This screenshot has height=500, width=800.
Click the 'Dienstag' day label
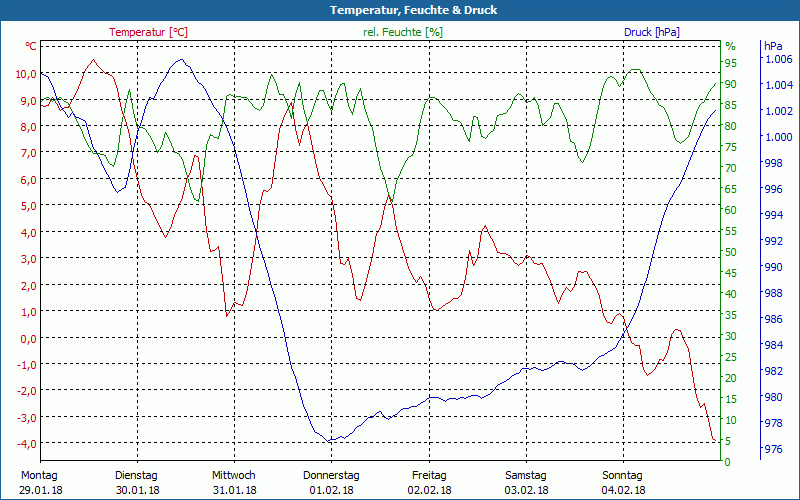pyautogui.click(x=136, y=476)
